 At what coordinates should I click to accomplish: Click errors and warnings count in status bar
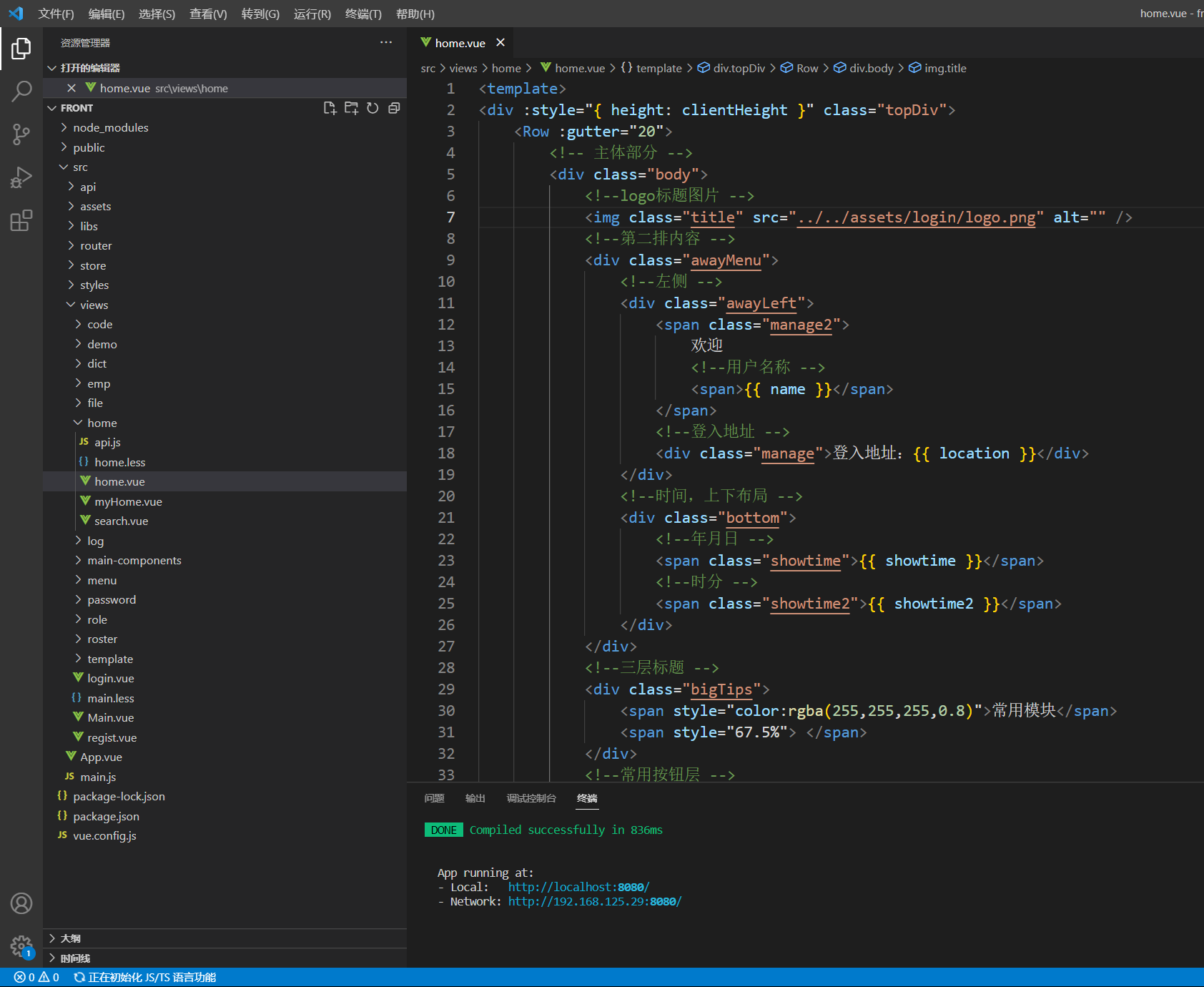coord(36,977)
